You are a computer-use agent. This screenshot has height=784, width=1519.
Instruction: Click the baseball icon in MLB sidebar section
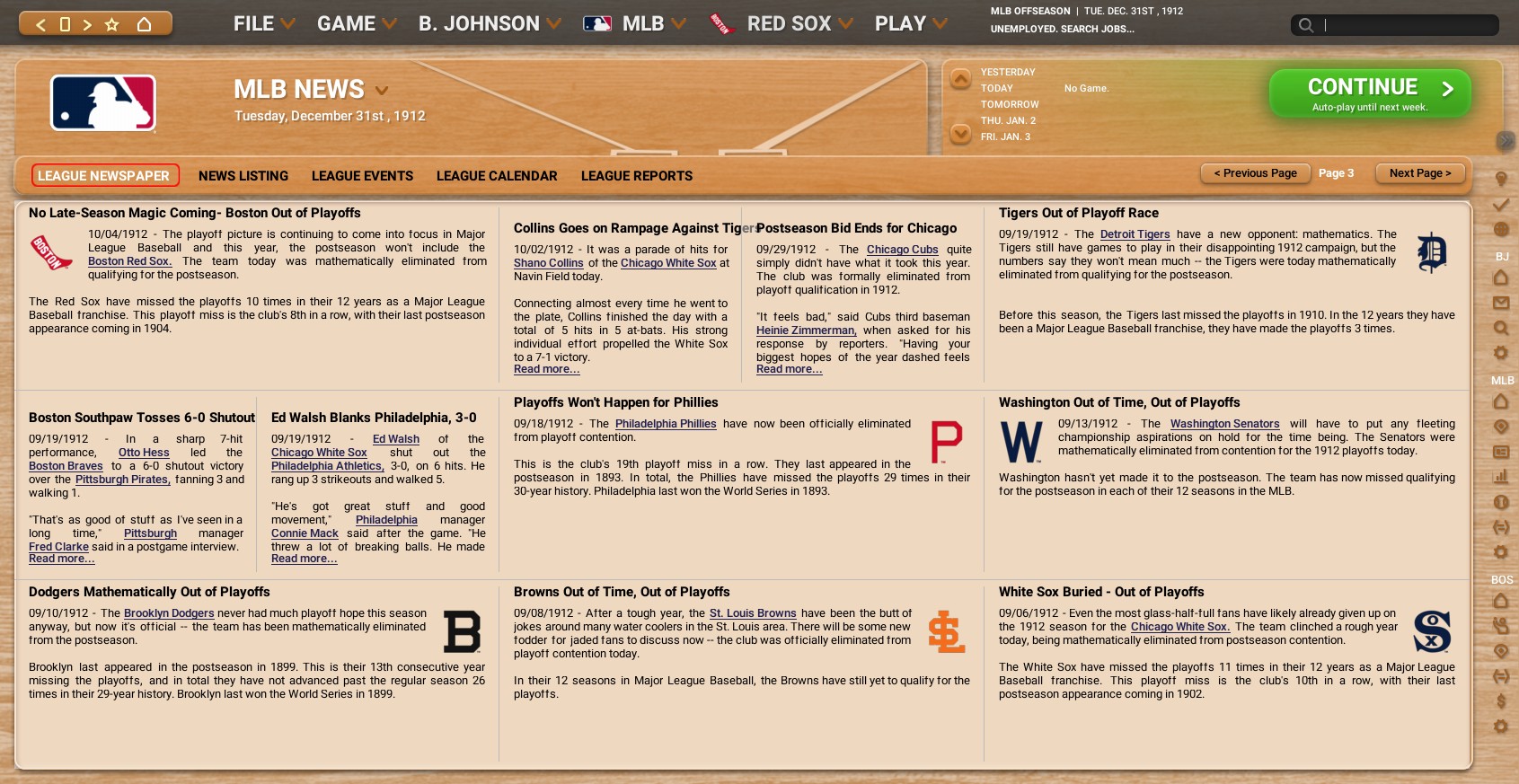[x=1501, y=502]
